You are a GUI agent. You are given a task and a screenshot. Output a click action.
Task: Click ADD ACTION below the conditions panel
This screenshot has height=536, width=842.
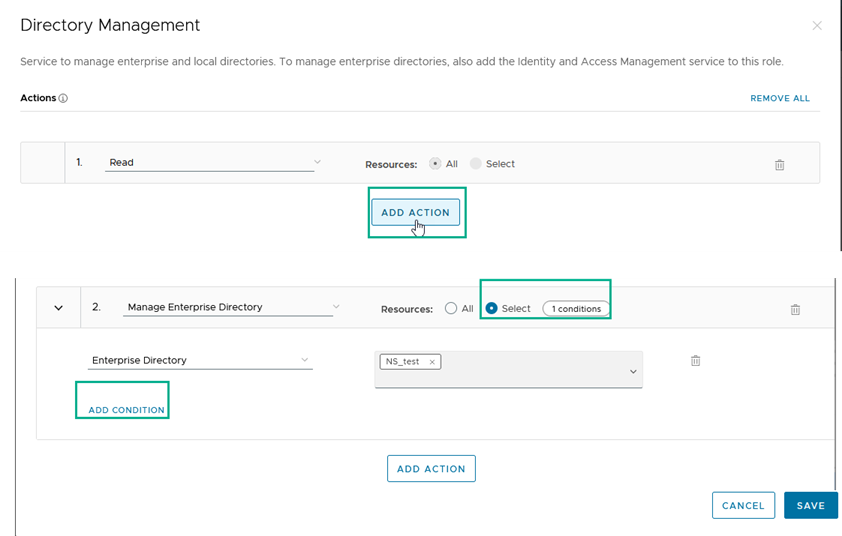[431, 468]
